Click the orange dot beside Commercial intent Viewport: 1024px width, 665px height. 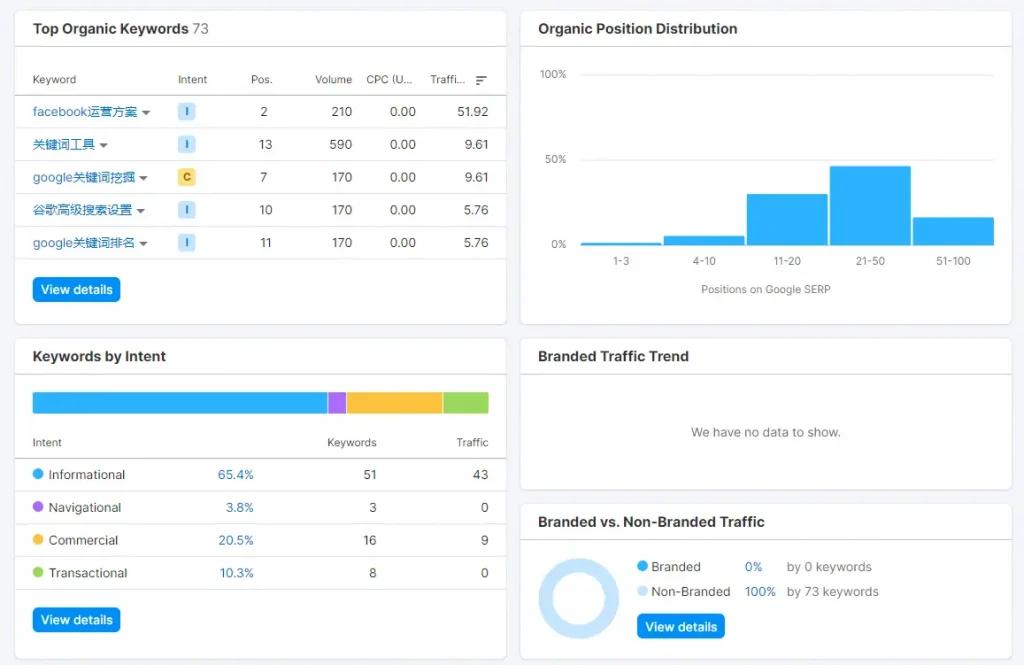click(x=38, y=540)
